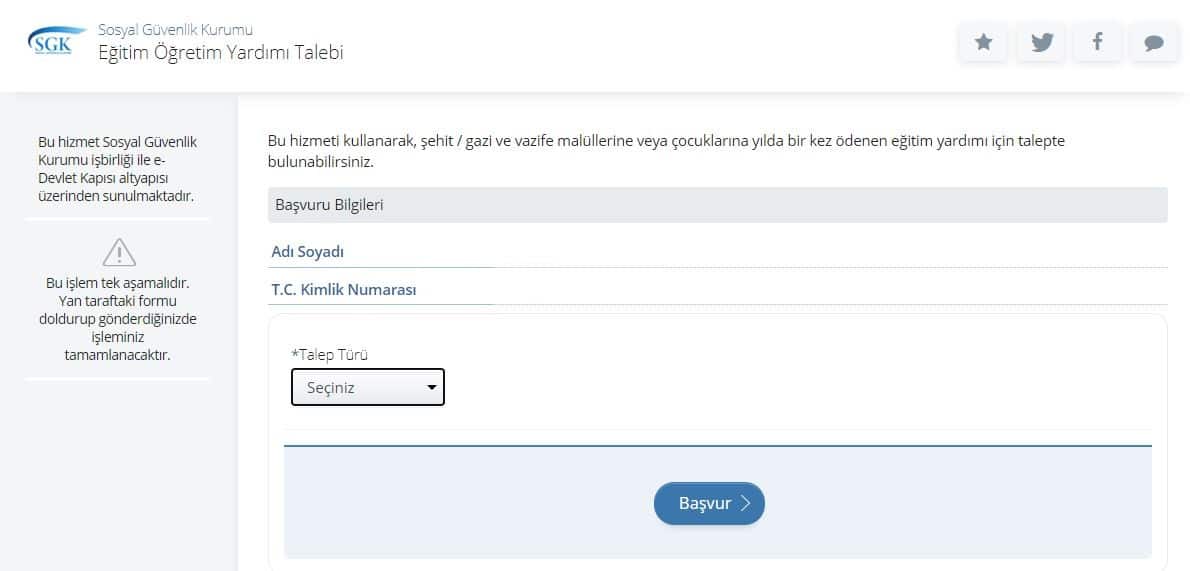The width and height of the screenshot is (1190, 571).
Task: Click the sidebar 'Bu işlem tek aşamalıdır' note
Action: click(x=118, y=319)
